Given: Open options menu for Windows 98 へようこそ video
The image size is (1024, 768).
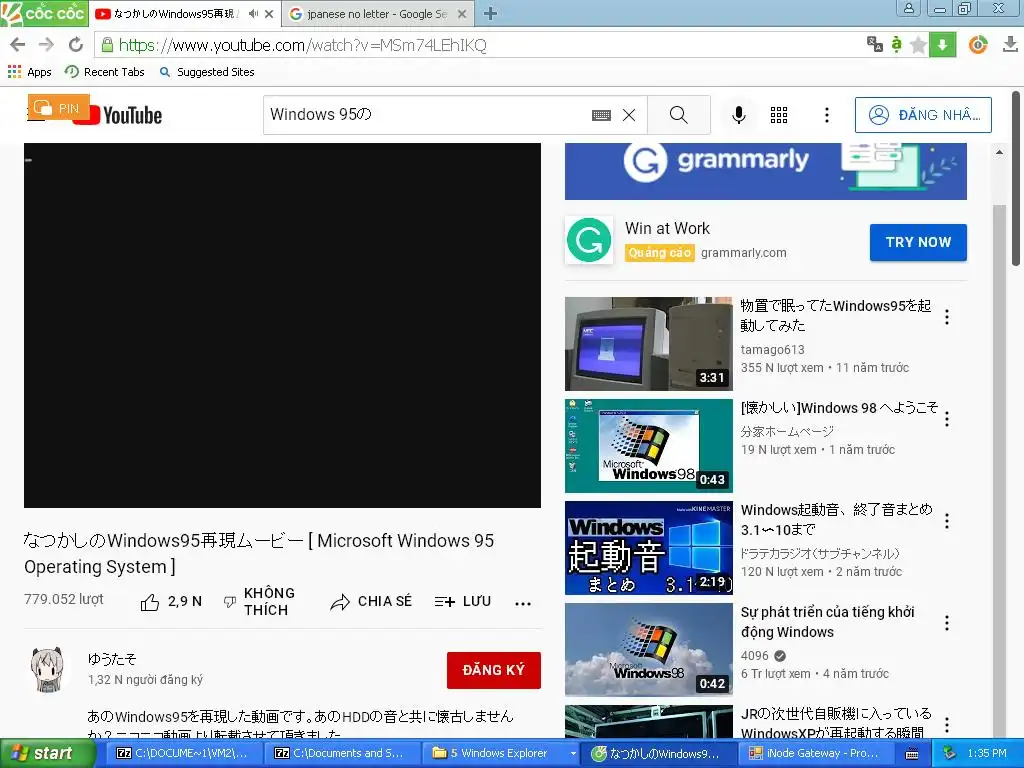Looking at the screenshot, I should [946, 419].
